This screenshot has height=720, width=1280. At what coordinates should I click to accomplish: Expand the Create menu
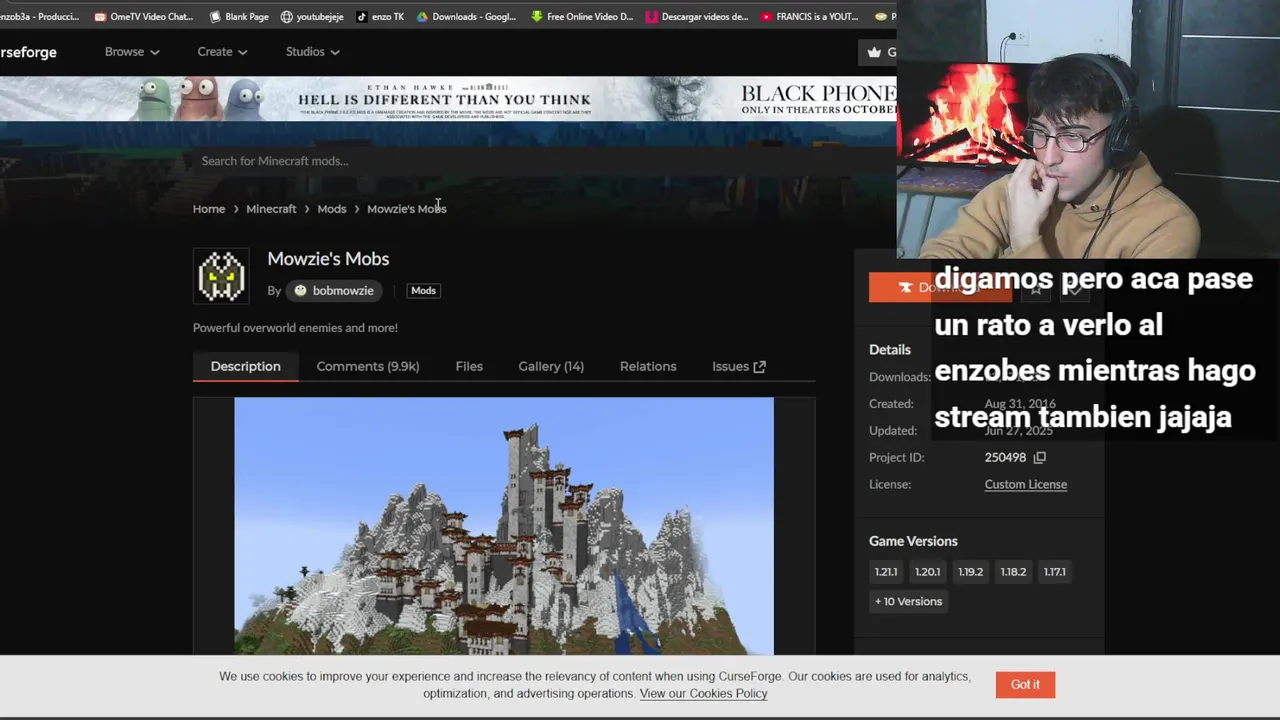(222, 52)
